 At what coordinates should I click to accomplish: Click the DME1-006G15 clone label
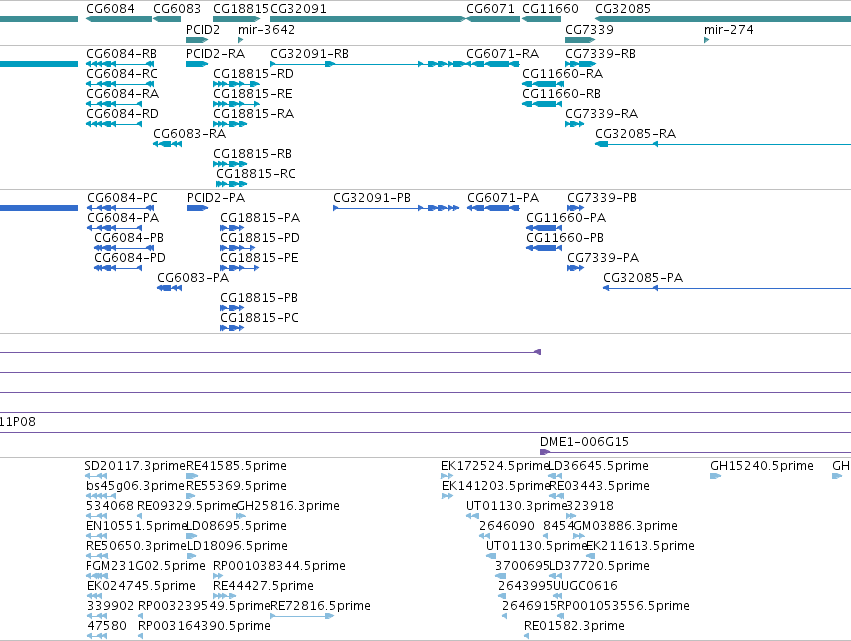tap(585, 442)
